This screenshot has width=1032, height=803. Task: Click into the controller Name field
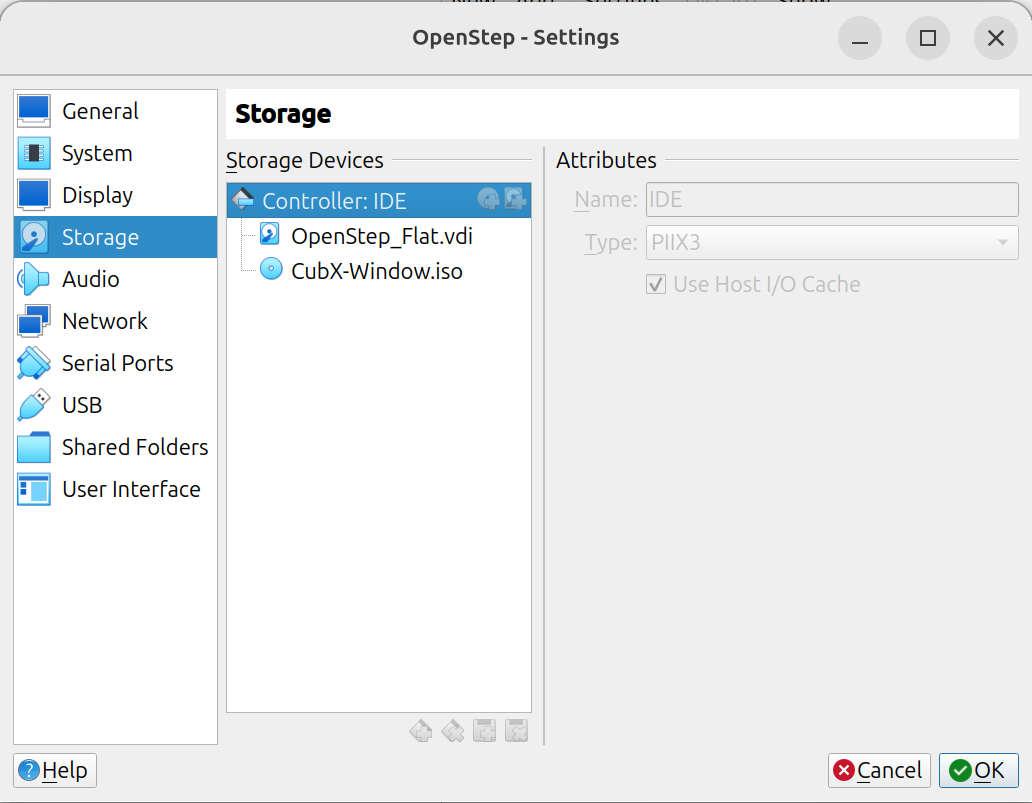click(x=832, y=199)
